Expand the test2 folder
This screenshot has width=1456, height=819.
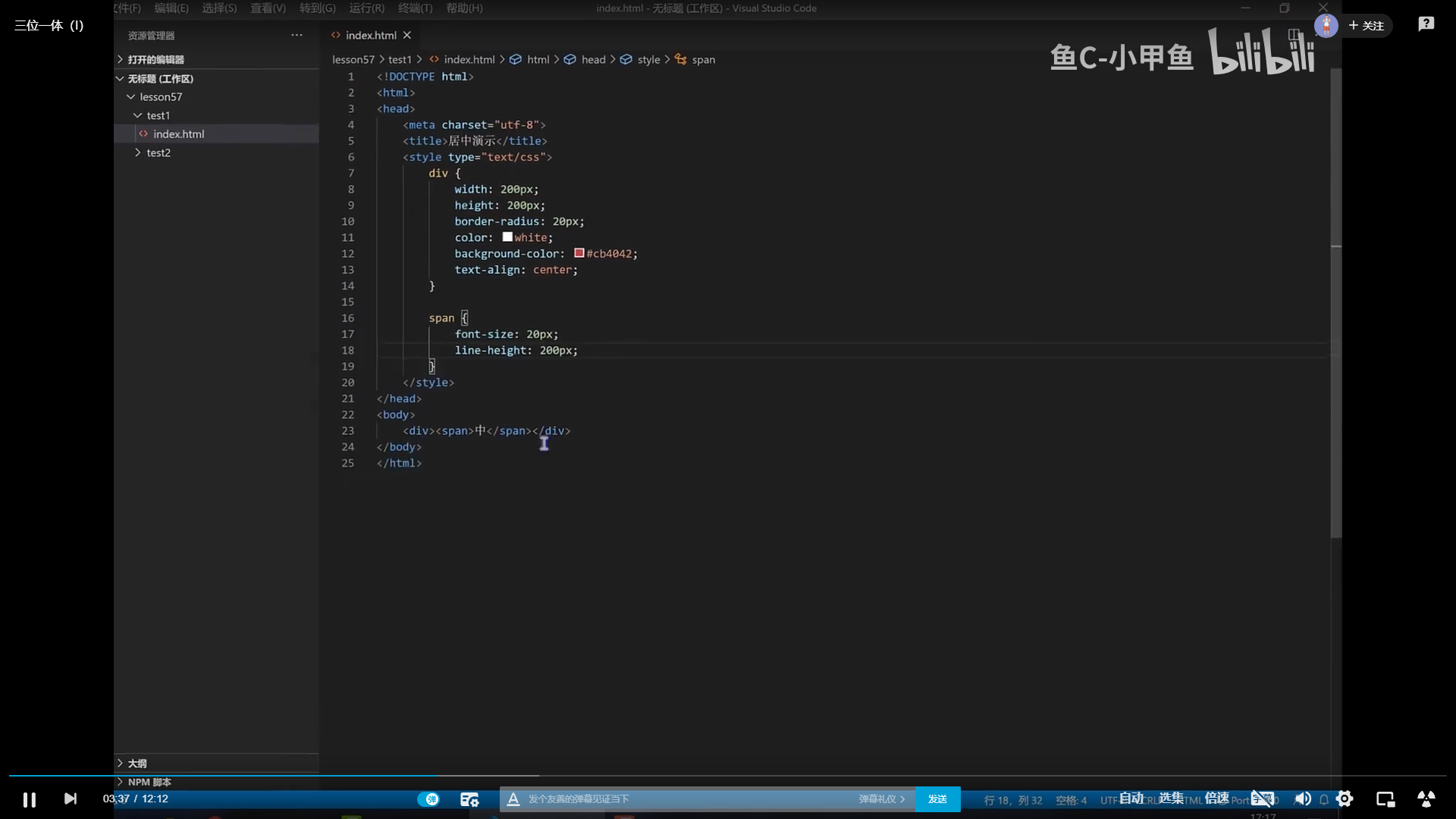pyautogui.click(x=158, y=152)
